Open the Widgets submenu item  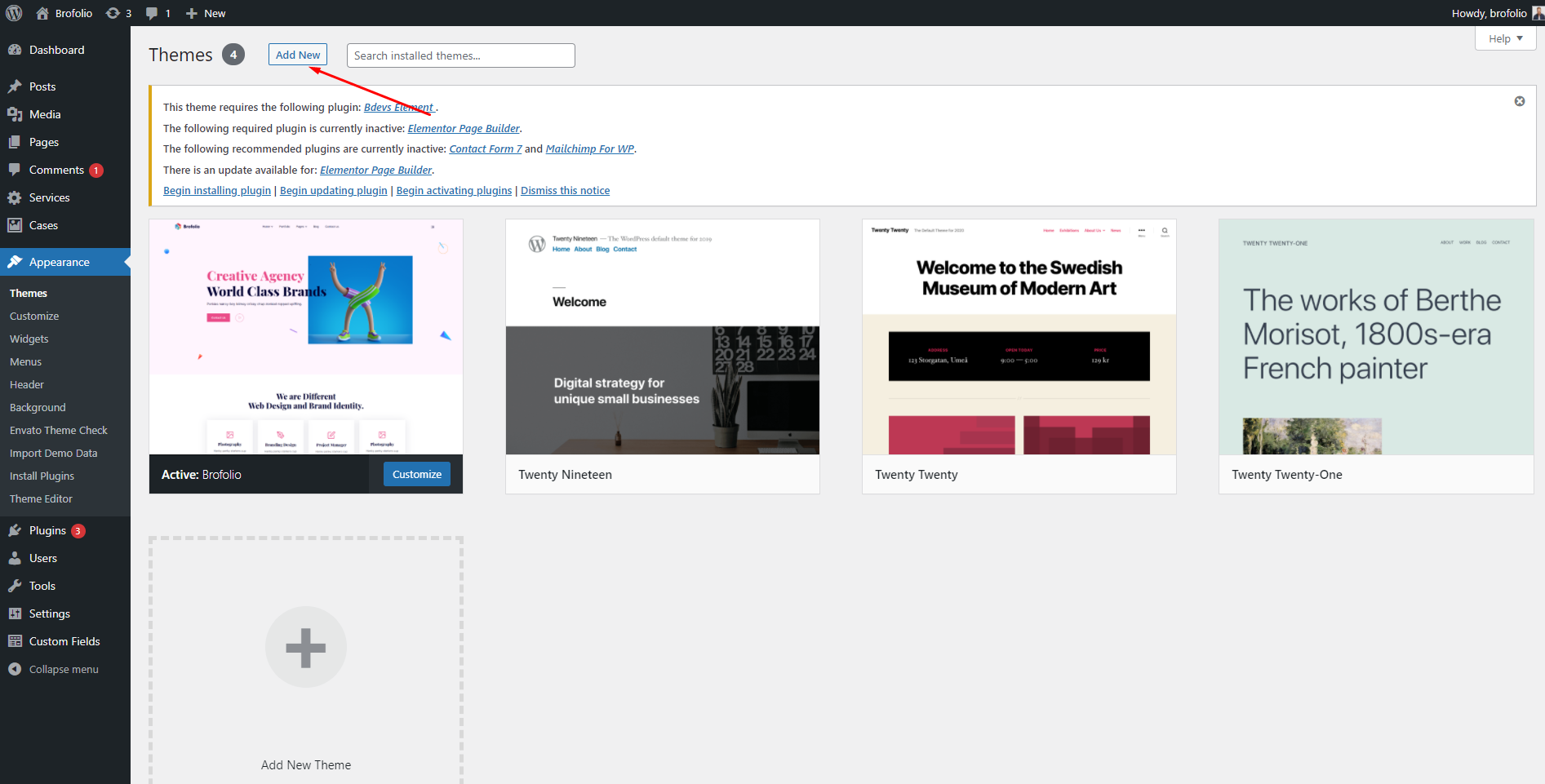pos(29,339)
